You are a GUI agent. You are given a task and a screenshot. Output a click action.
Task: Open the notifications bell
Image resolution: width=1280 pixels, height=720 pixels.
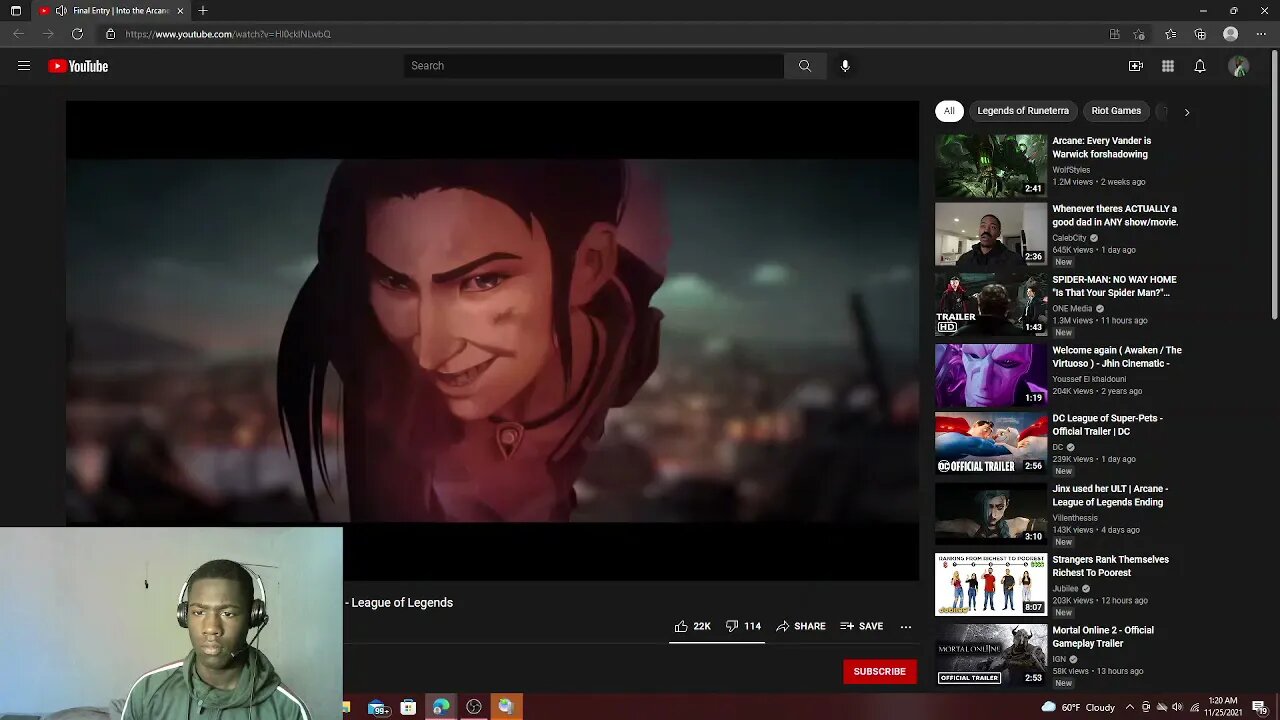click(x=1200, y=66)
